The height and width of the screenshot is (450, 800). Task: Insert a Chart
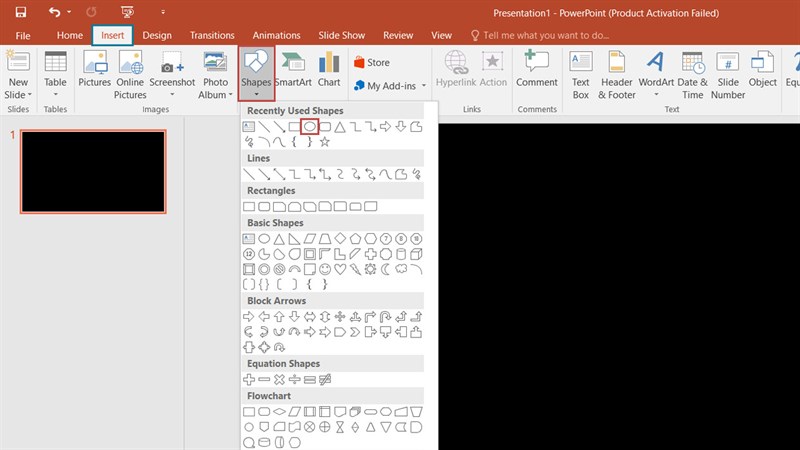pos(329,69)
